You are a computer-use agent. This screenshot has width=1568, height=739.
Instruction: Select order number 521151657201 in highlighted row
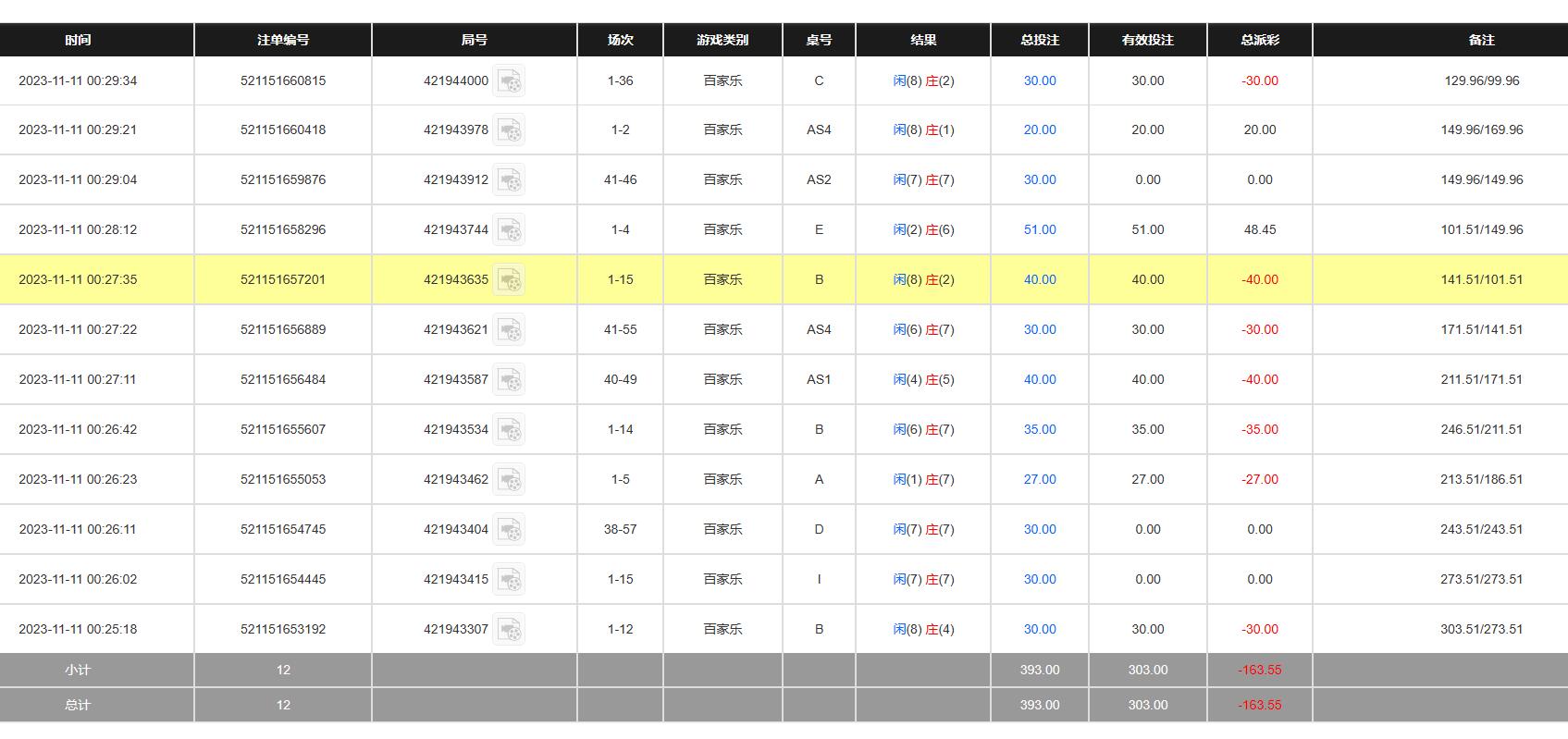[283, 279]
